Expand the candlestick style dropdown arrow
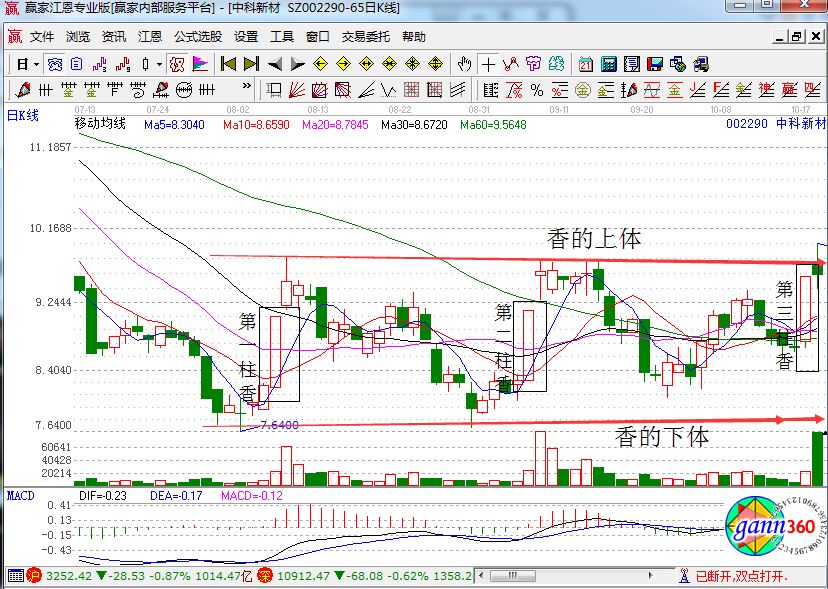Viewport: 828px width, 589px height. click(160, 64)
